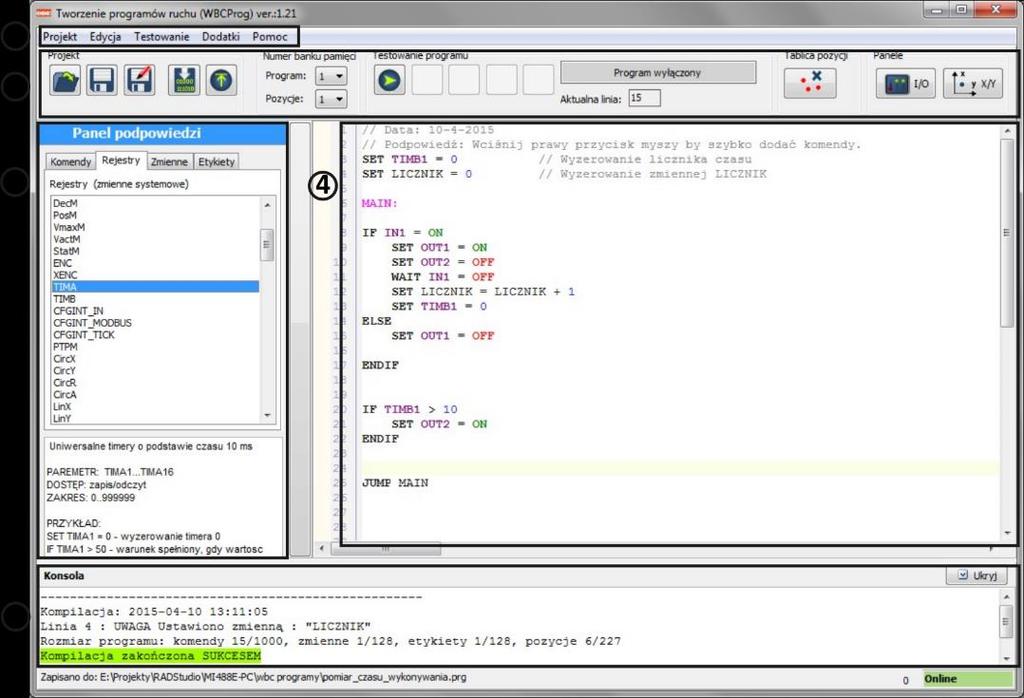Click the code editor vertical scrollbar
The width and height of the screenshot is (1024, 698).
point(1006,232)
